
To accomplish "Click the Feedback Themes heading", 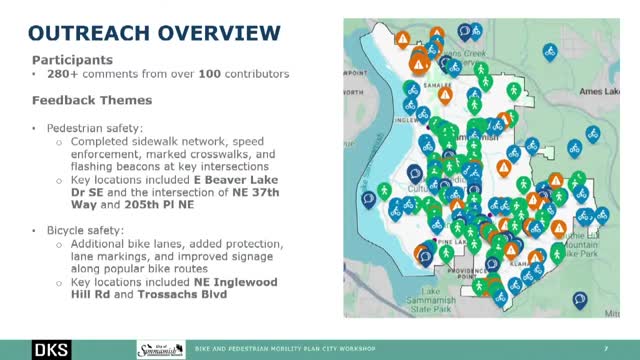I will [x=92, y=100].
